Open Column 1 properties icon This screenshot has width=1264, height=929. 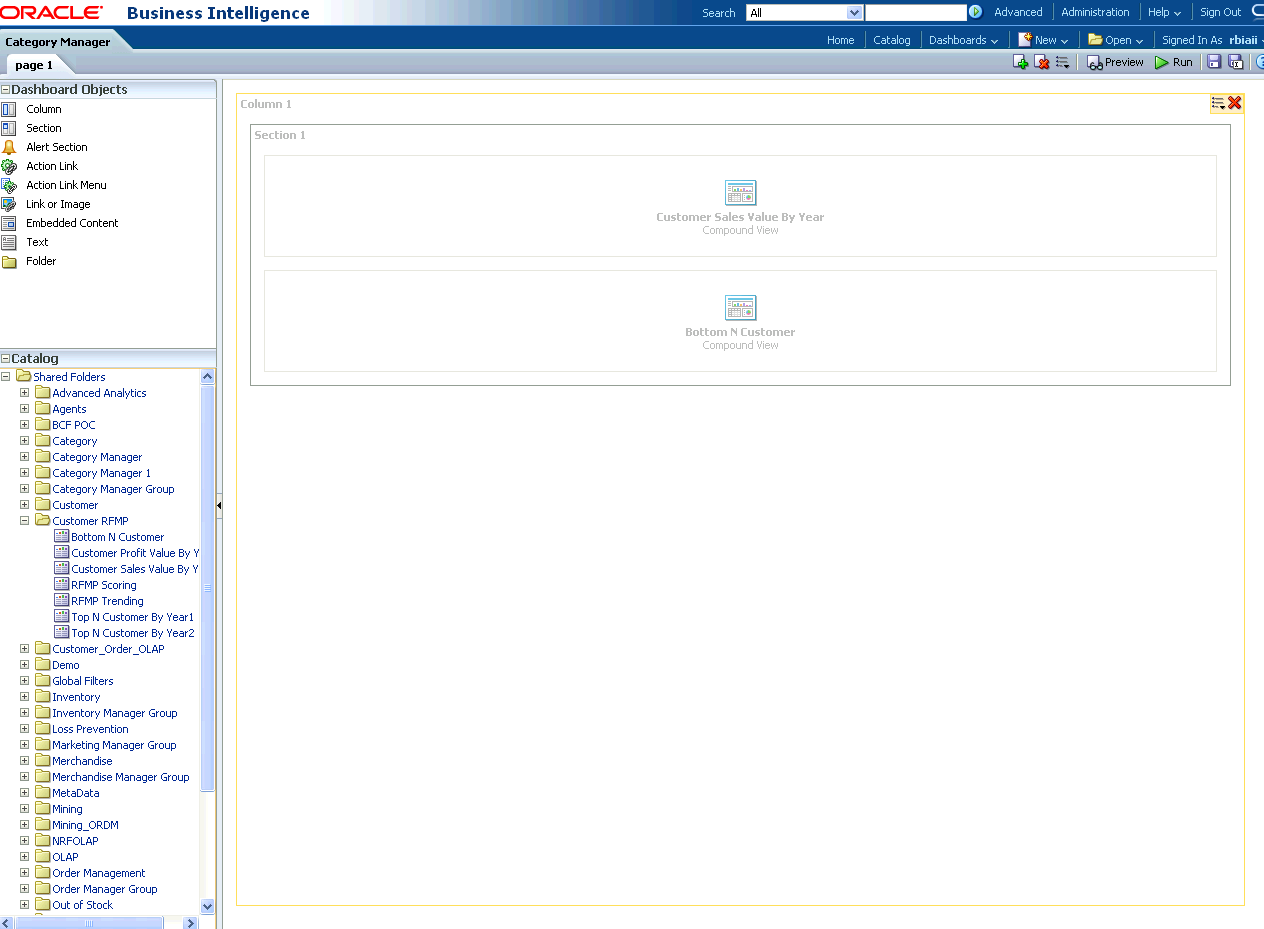[x=1218, y=103]
